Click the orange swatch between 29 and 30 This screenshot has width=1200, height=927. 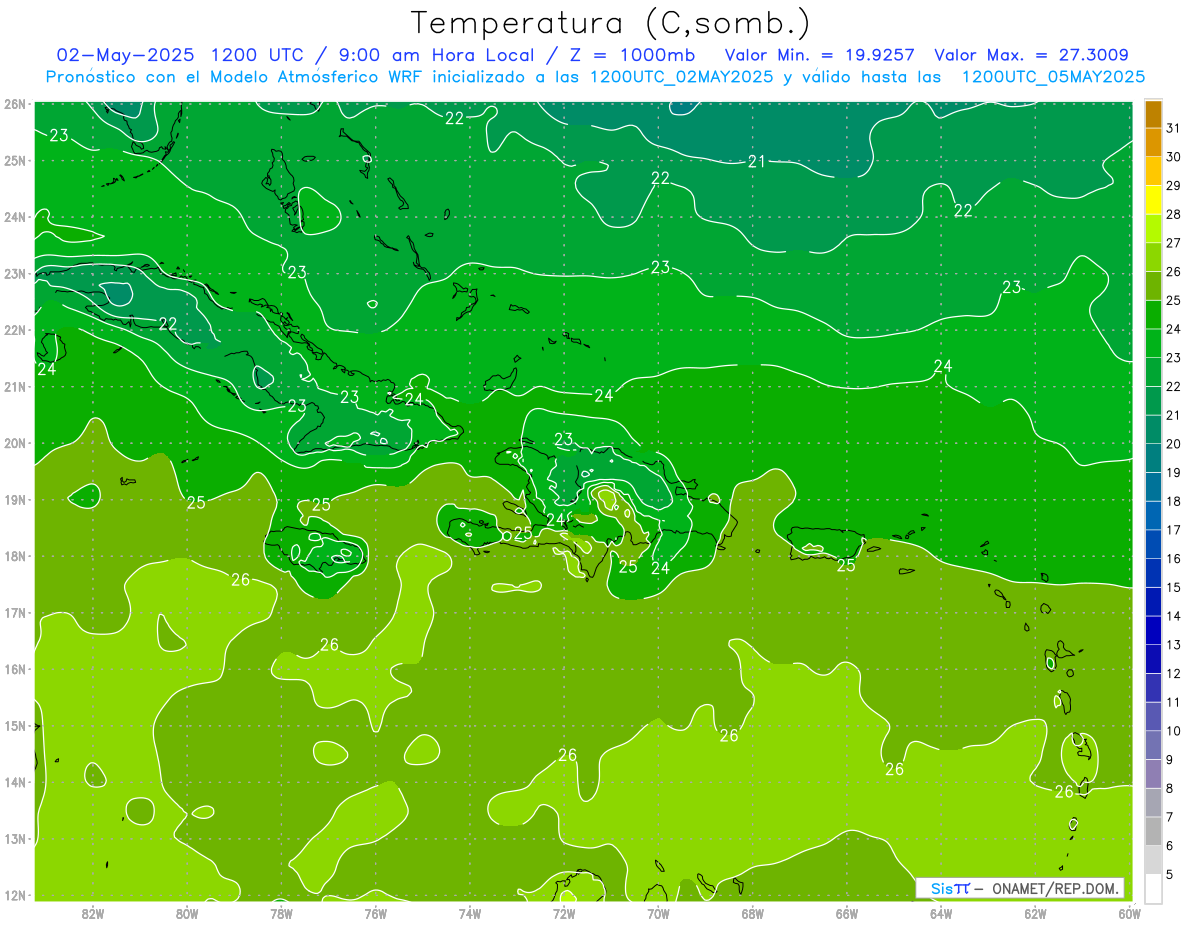click(1153, 171)
